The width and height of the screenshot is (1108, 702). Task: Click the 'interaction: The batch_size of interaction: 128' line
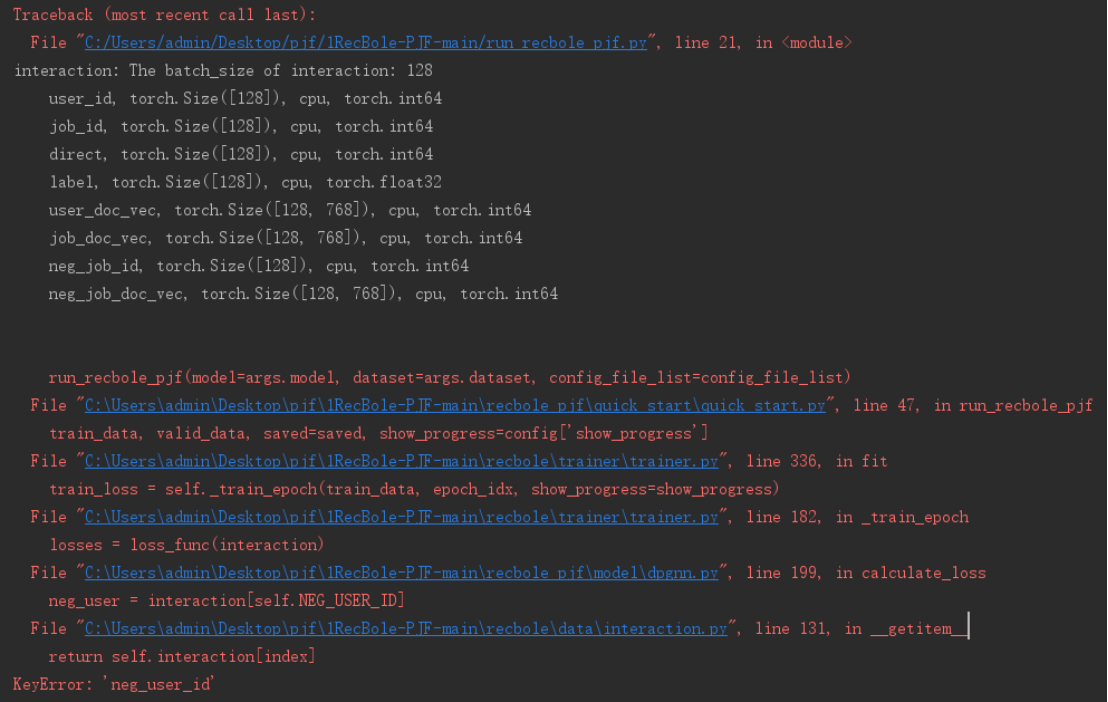coord(223,71)
